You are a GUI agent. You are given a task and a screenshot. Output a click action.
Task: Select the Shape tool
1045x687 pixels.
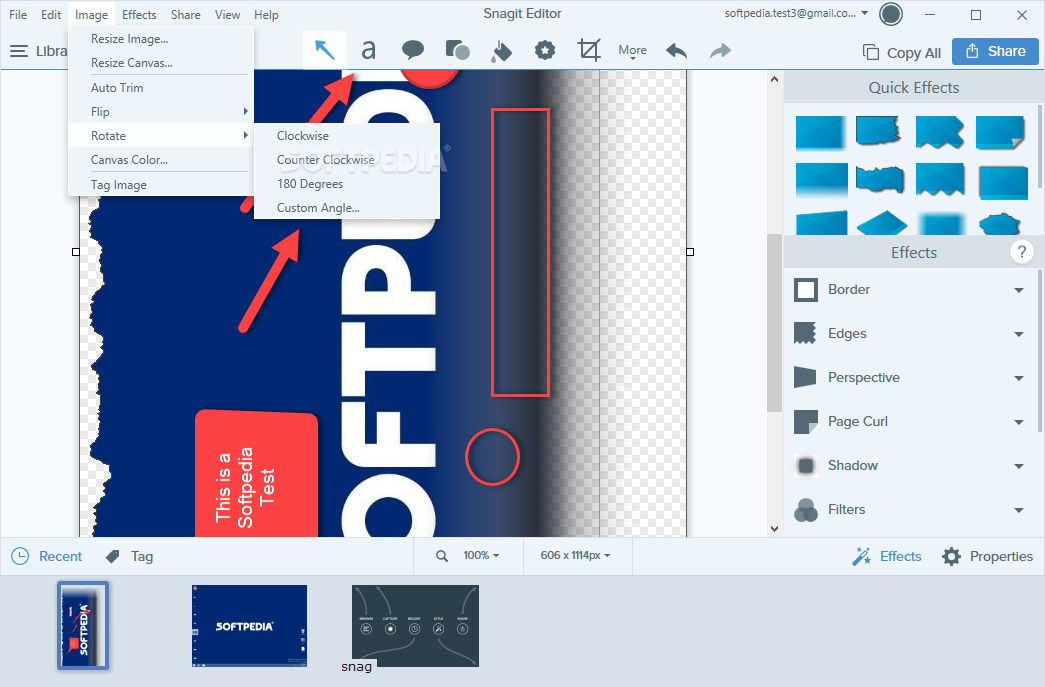(457, 51)
